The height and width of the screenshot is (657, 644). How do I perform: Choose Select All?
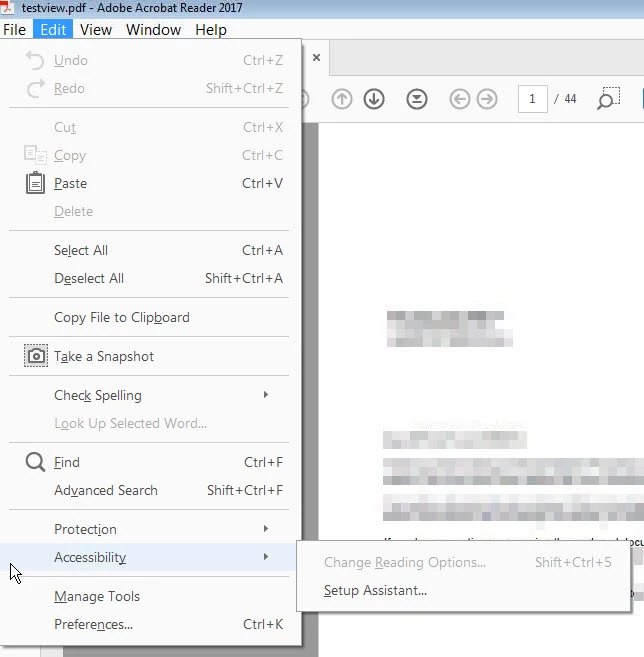coord(150,250)
